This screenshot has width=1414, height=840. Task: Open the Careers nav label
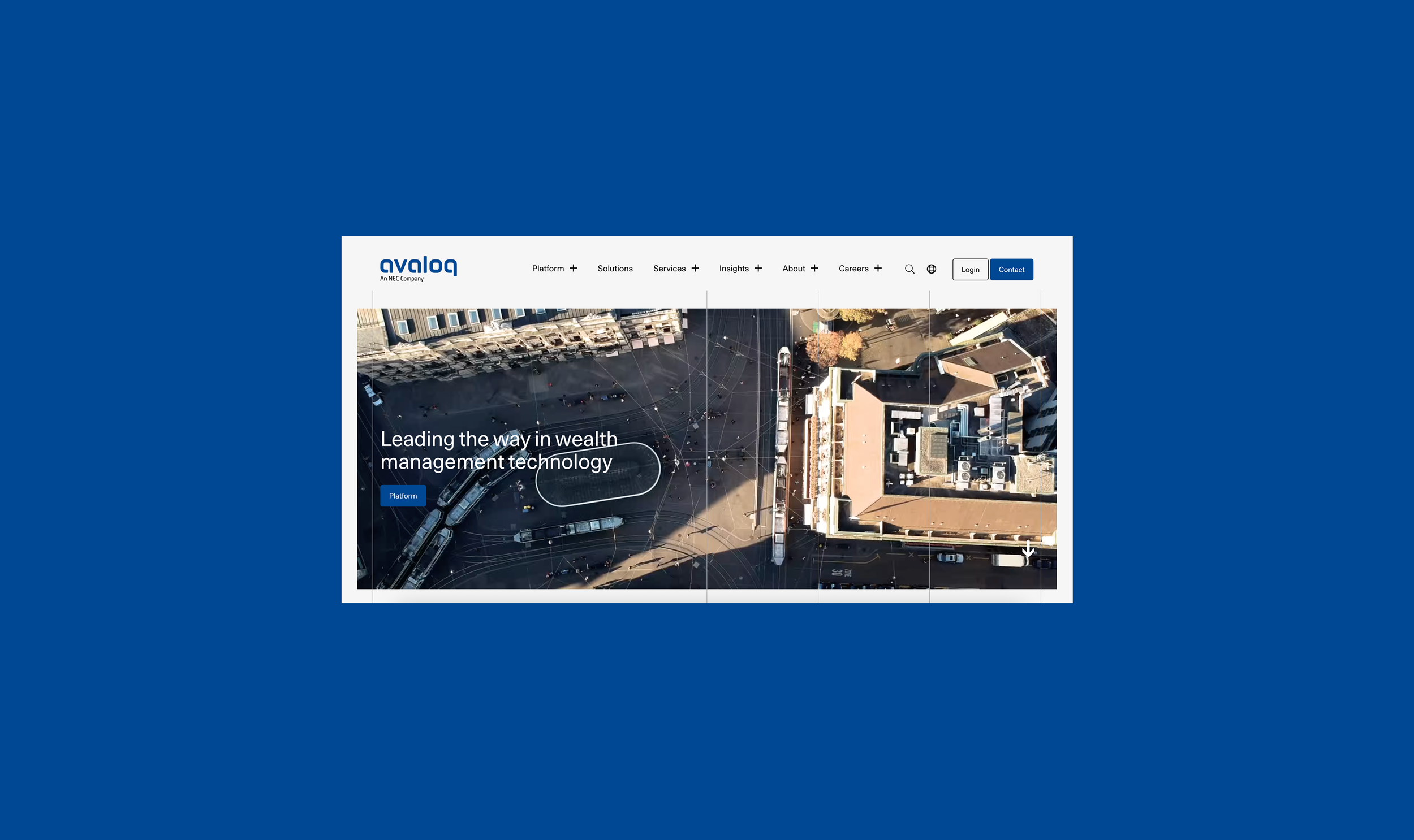[x=853, y=269]
